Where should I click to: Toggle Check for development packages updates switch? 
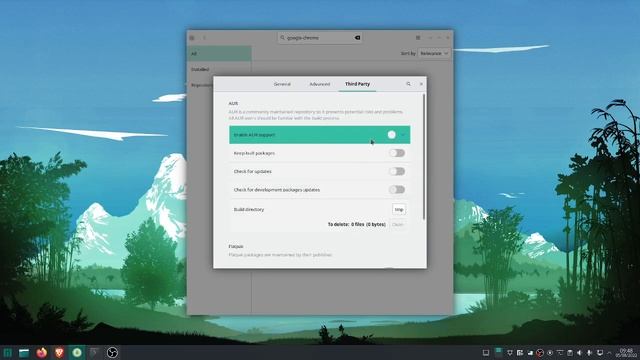point(397,190)
